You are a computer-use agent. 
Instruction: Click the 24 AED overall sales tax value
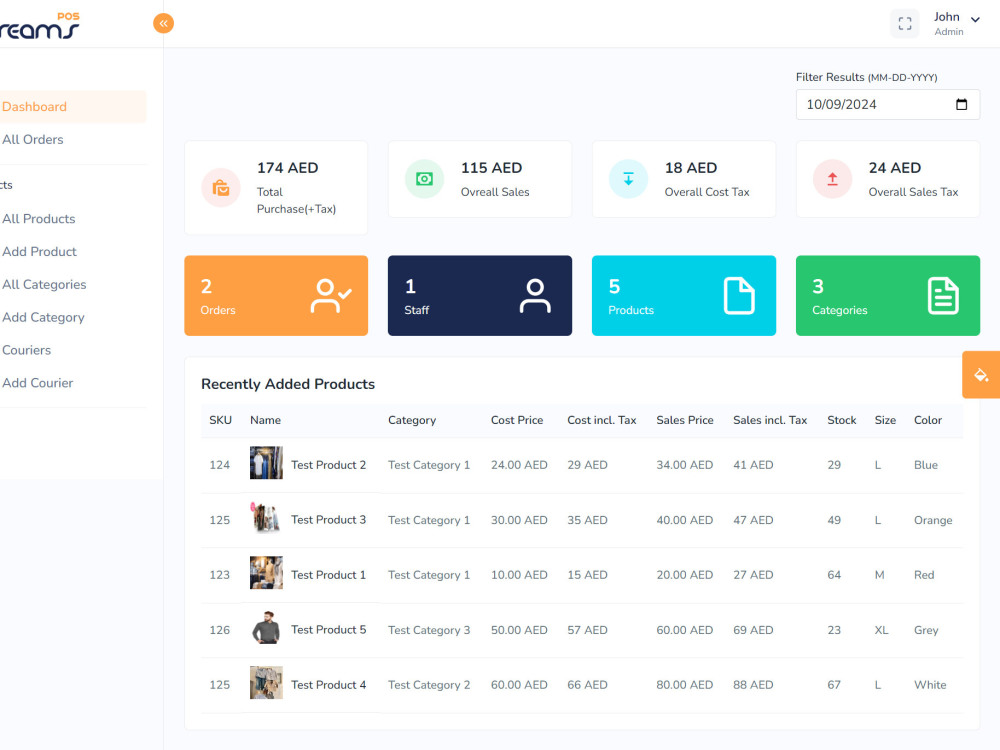894,168
